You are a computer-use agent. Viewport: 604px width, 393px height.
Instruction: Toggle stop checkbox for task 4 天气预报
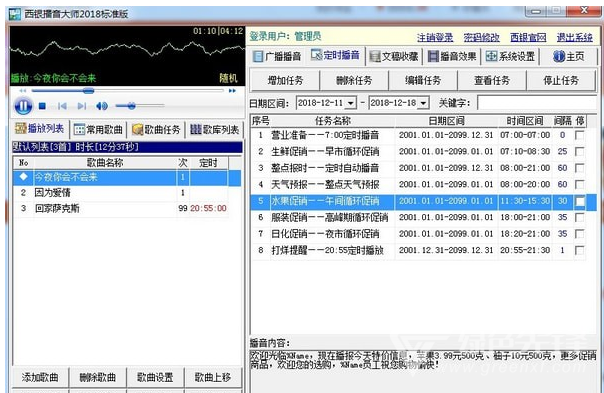pos(579,185)
